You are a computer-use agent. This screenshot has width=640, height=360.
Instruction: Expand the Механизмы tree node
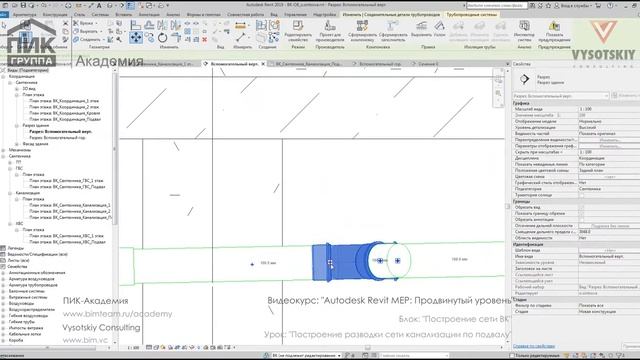(x=3, y=150)
